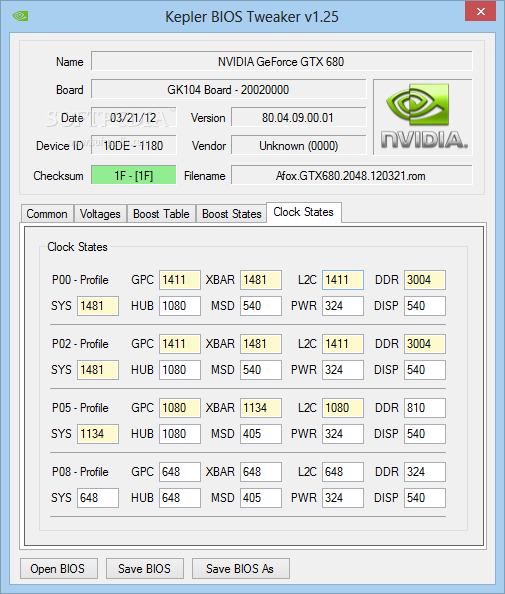Open the Voltages tab
505x594 pixels.
(x=100, y=214)
